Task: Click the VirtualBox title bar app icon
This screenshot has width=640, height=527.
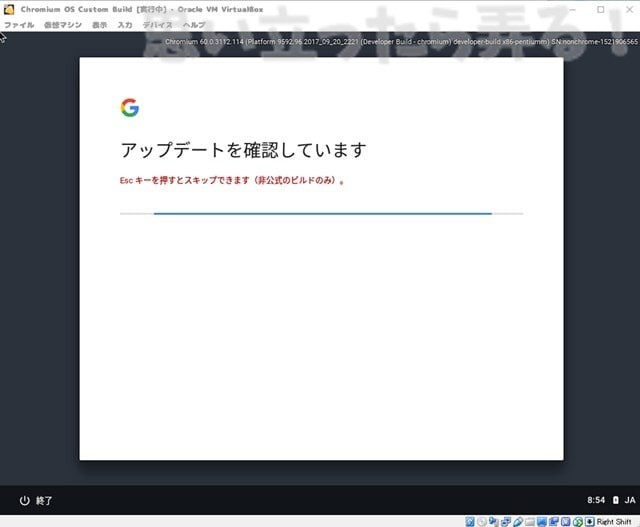Action: tap(9, 9)
